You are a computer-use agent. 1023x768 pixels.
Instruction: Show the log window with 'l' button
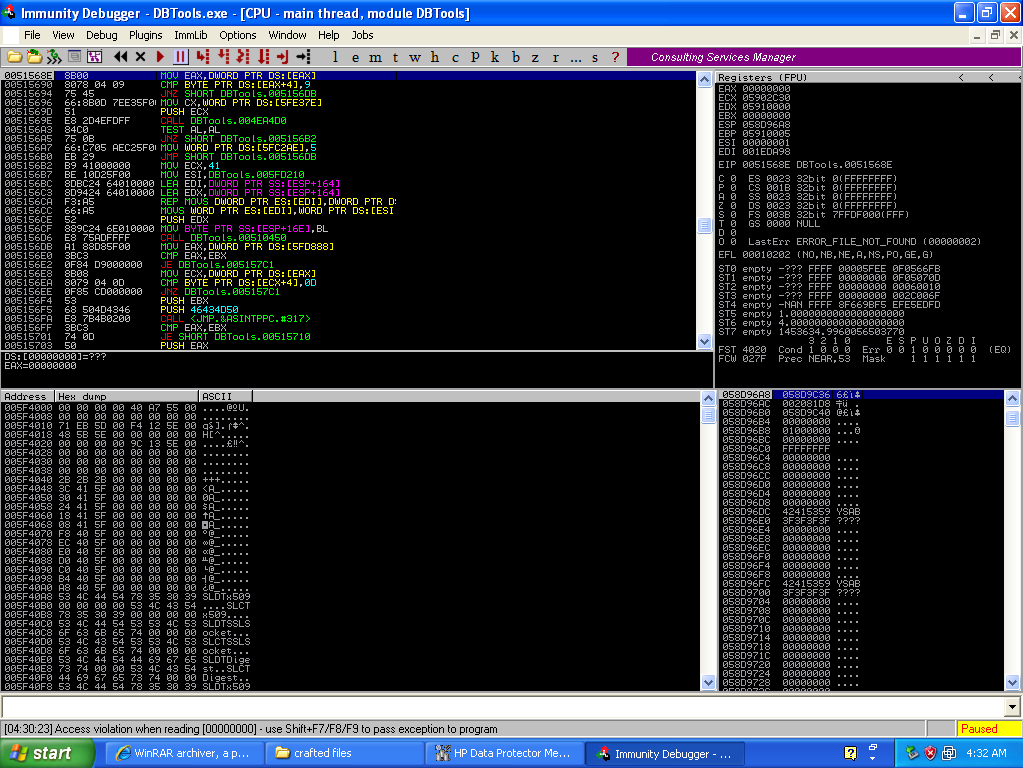(334, 57)
